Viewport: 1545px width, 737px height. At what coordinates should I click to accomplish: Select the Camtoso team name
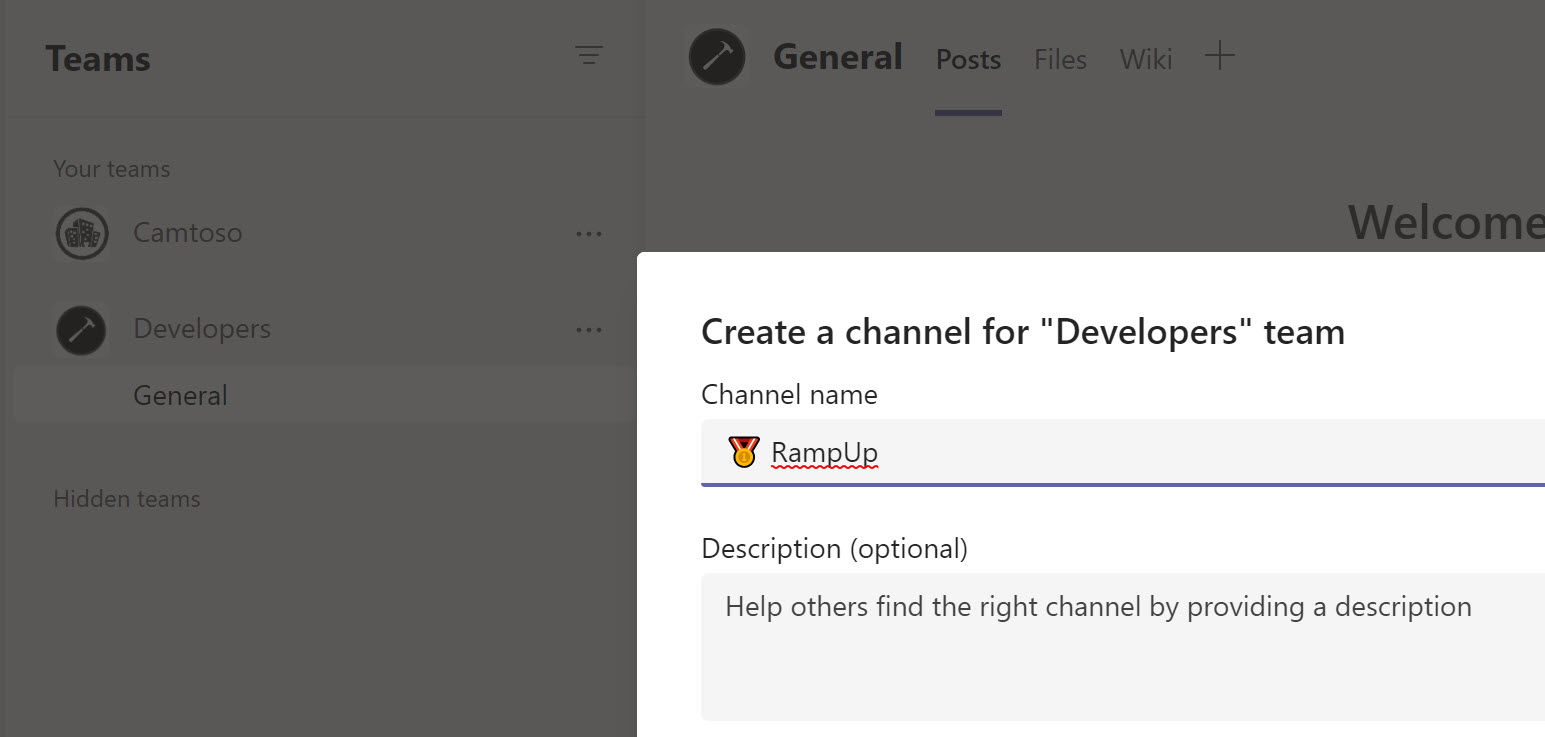(188, 234)
